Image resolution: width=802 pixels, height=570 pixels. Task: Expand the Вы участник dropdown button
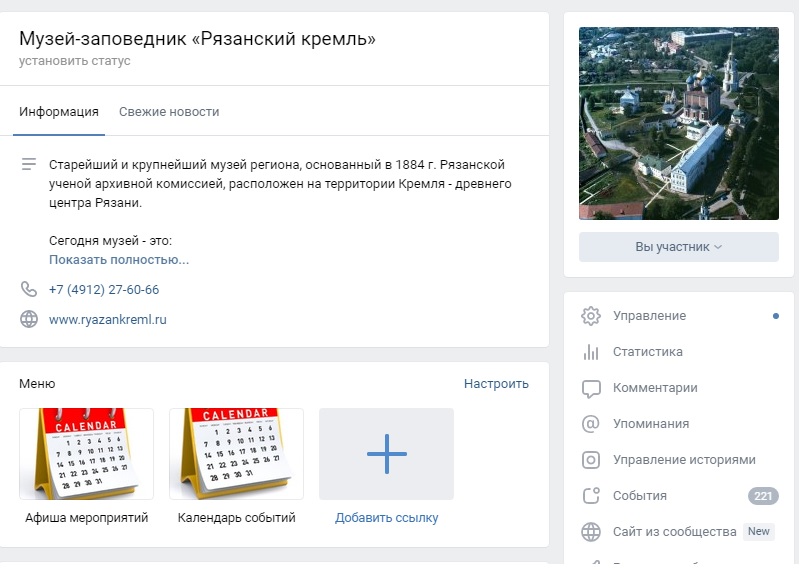[679, 247]
